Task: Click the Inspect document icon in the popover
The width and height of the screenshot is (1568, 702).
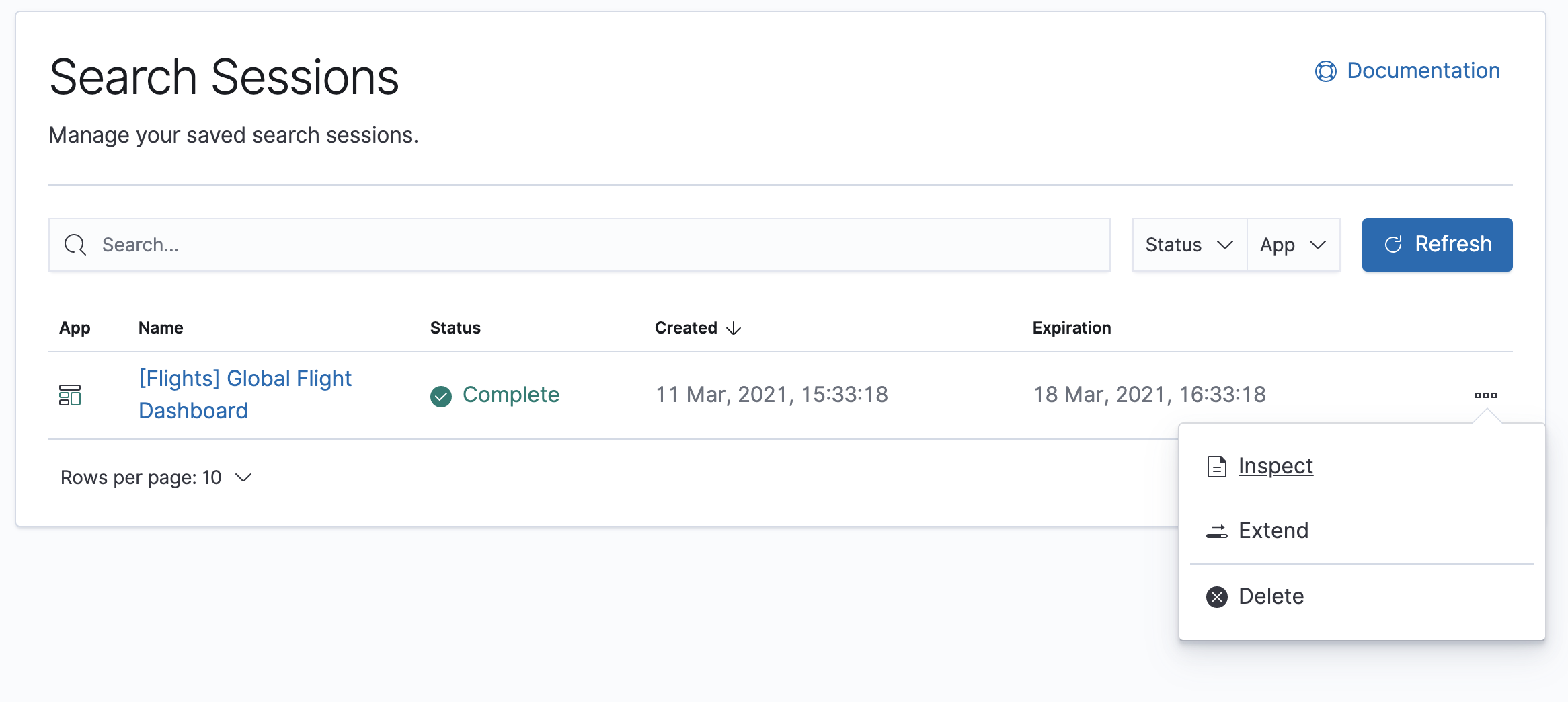Action: [1216, 467]
